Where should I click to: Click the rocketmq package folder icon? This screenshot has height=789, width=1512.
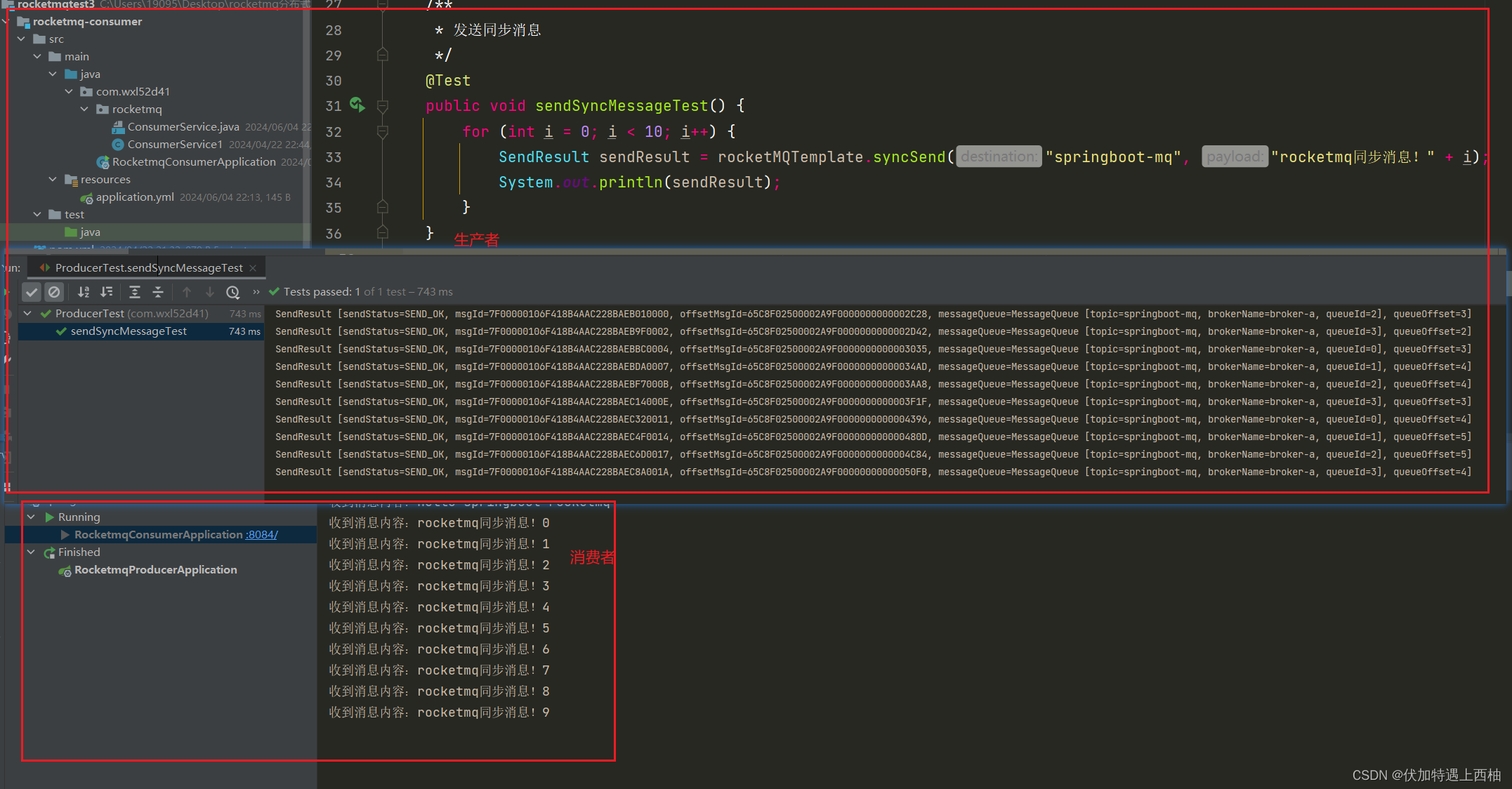coord(103,110)
